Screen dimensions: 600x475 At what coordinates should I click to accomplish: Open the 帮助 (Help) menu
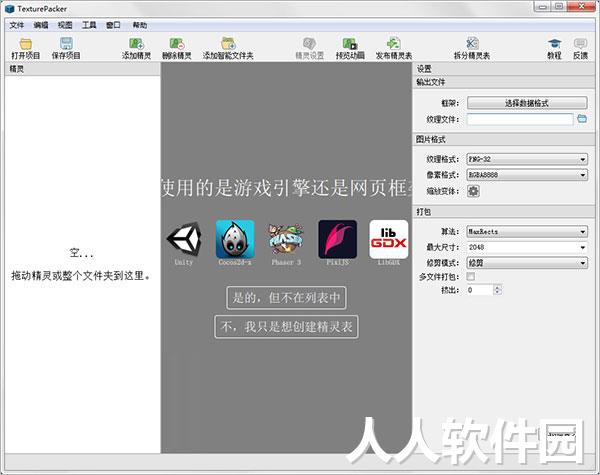click(x=140, y=25)
